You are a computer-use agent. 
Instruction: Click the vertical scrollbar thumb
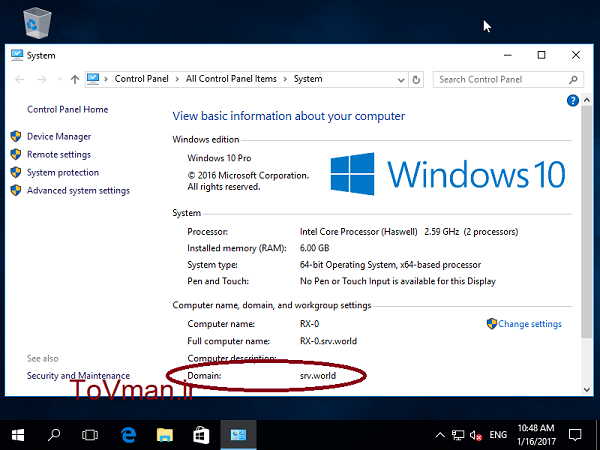587,222
